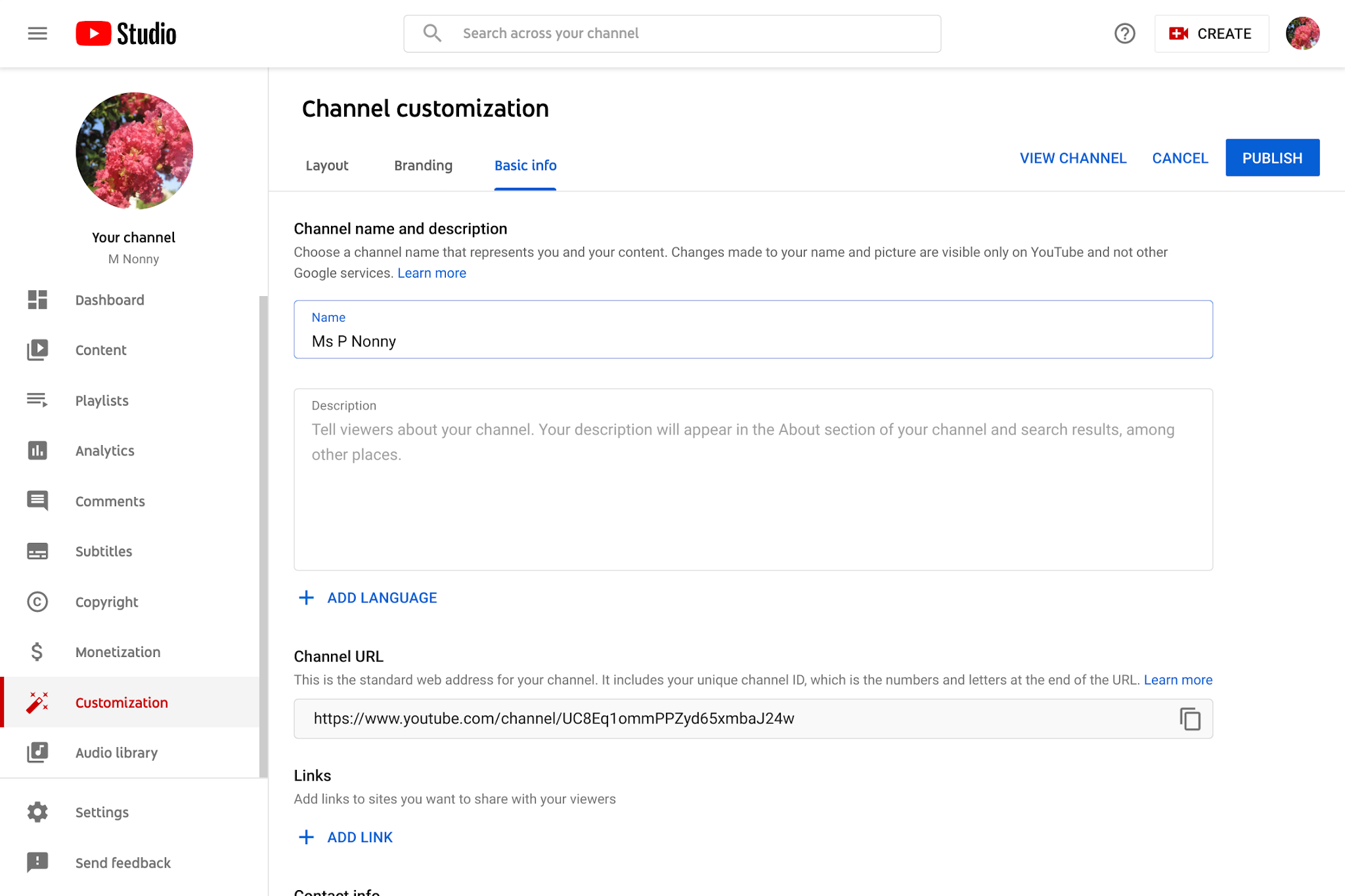Image resolution: width=1345 pixels, height=896 pixels.
Task: Open account menu via top-right avatar
Action: click(x=1302, y=33)
